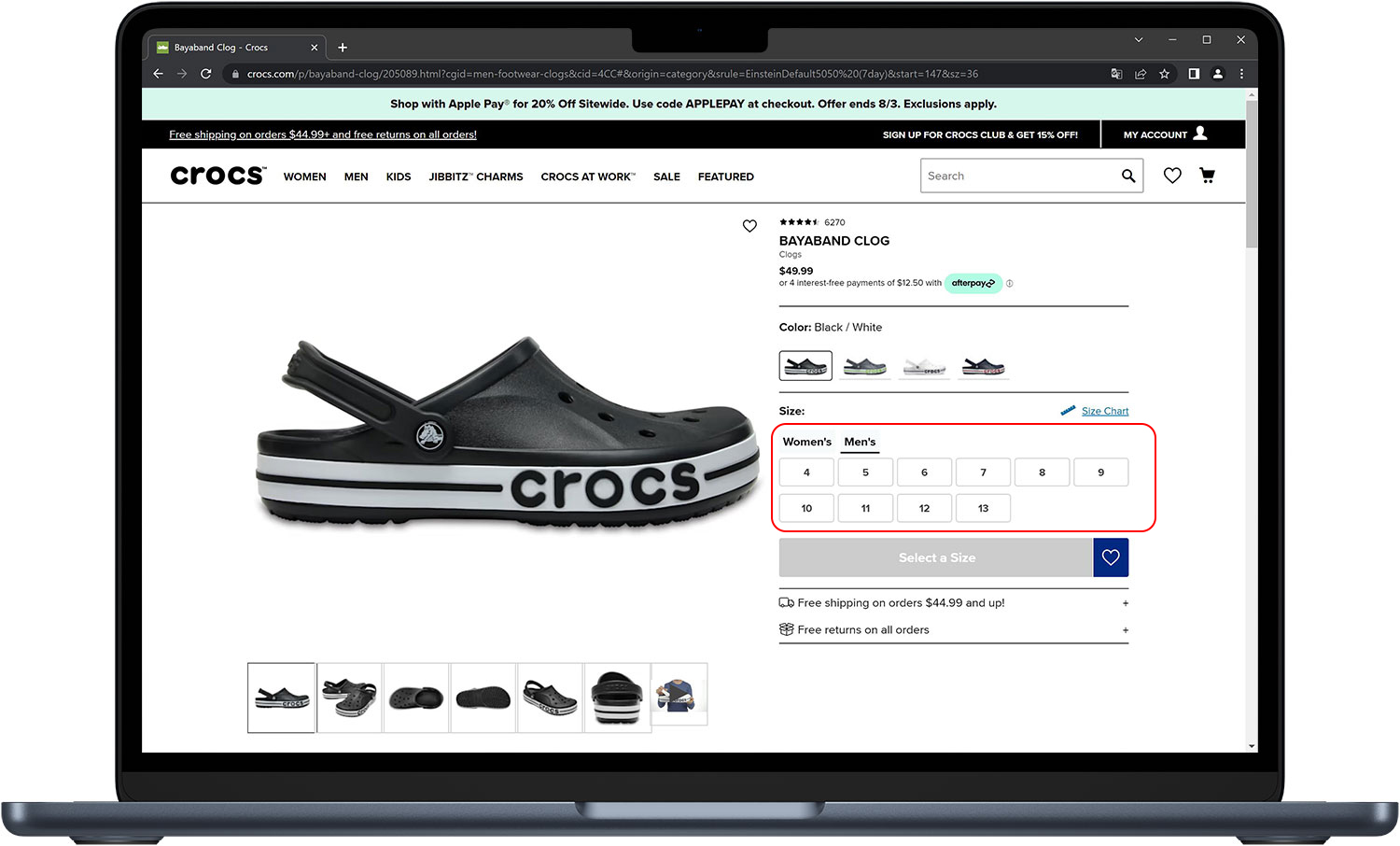Open MY ACCOUNT
Image resolution: width=1400 pixels, height=846 pixels.
[x=1165, y=134]
